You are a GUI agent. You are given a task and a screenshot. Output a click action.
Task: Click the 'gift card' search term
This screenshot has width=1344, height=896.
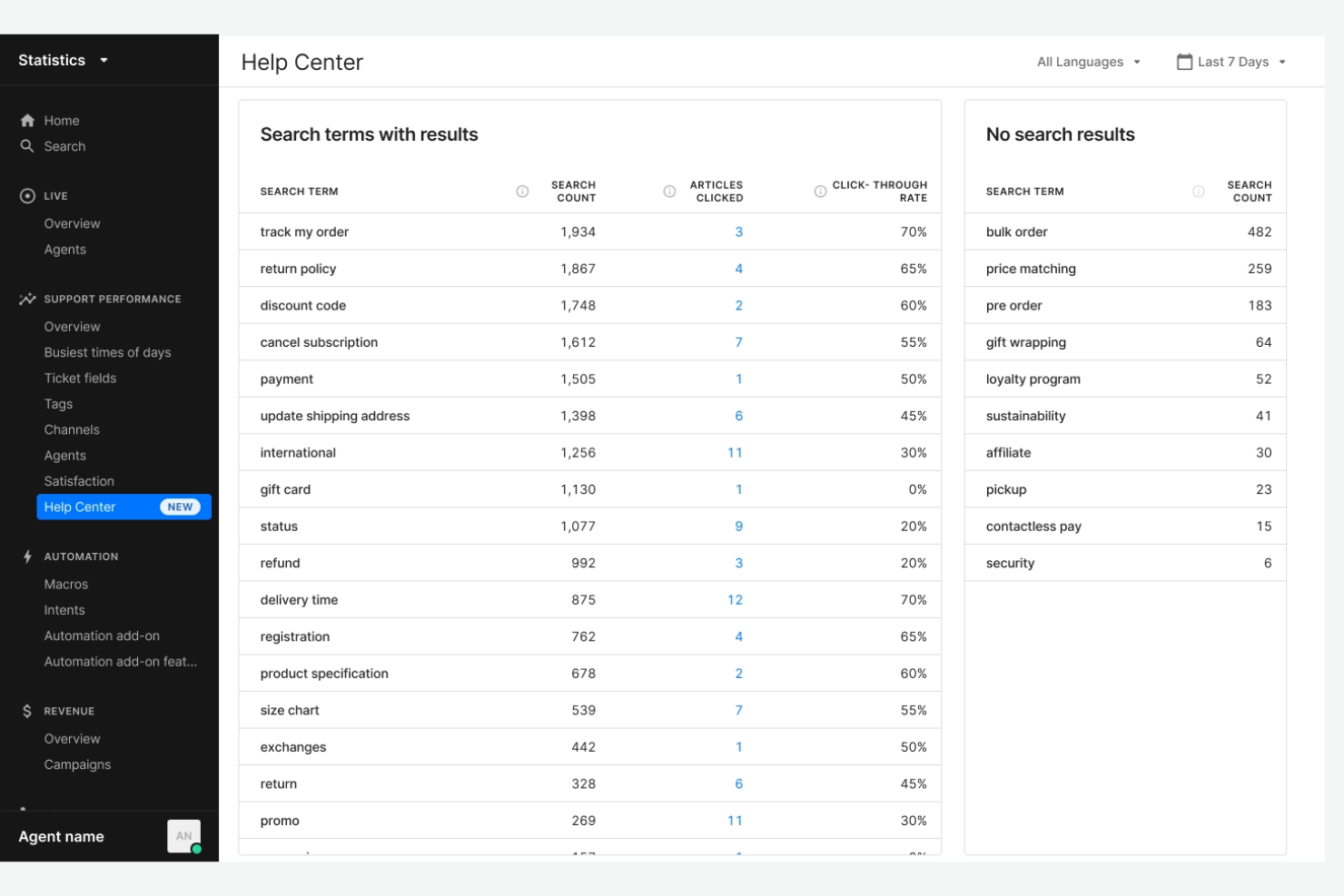285,489
